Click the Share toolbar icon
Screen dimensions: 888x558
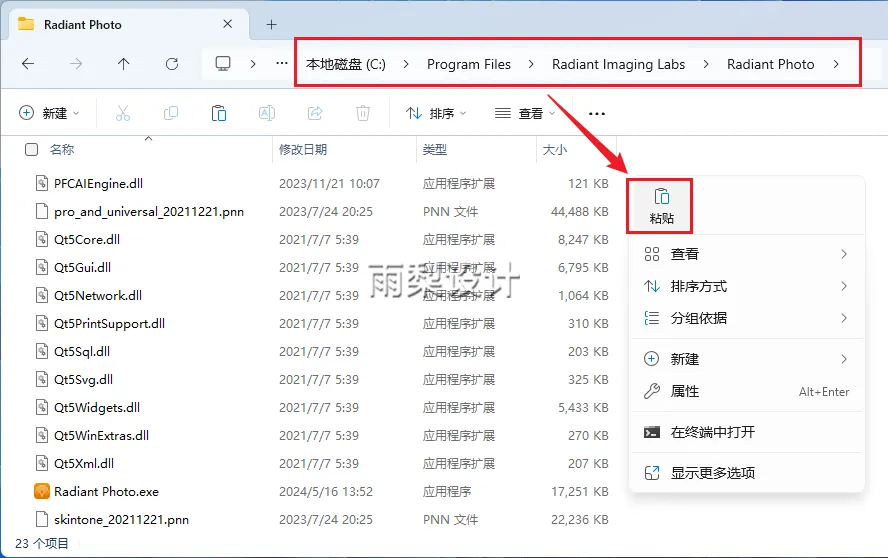[315, 113]
